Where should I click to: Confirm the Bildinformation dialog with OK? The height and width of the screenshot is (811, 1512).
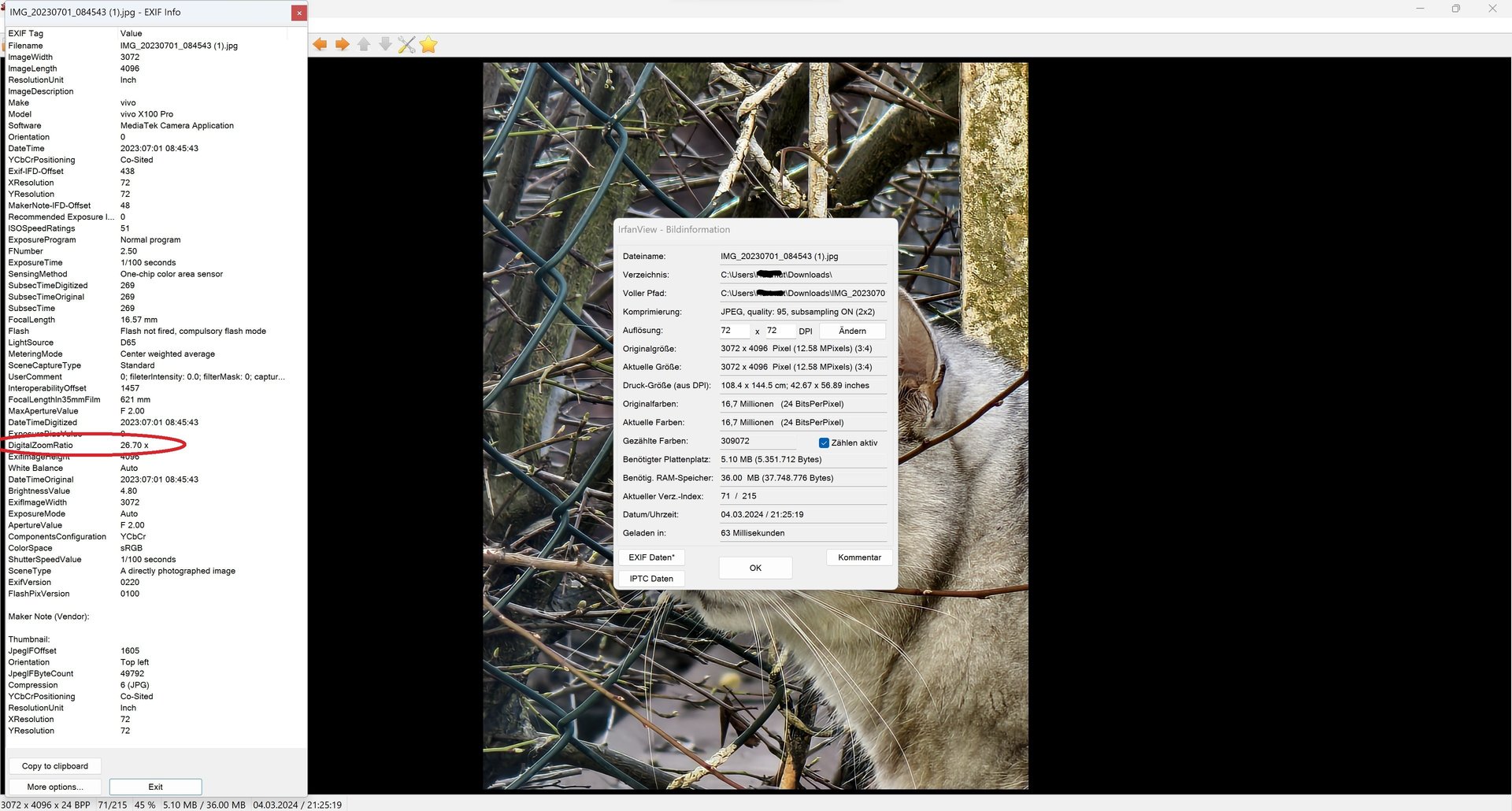coord(755,568)
